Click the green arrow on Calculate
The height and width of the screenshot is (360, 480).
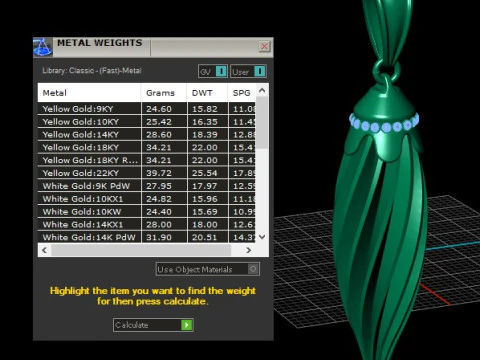click(187, 325)
